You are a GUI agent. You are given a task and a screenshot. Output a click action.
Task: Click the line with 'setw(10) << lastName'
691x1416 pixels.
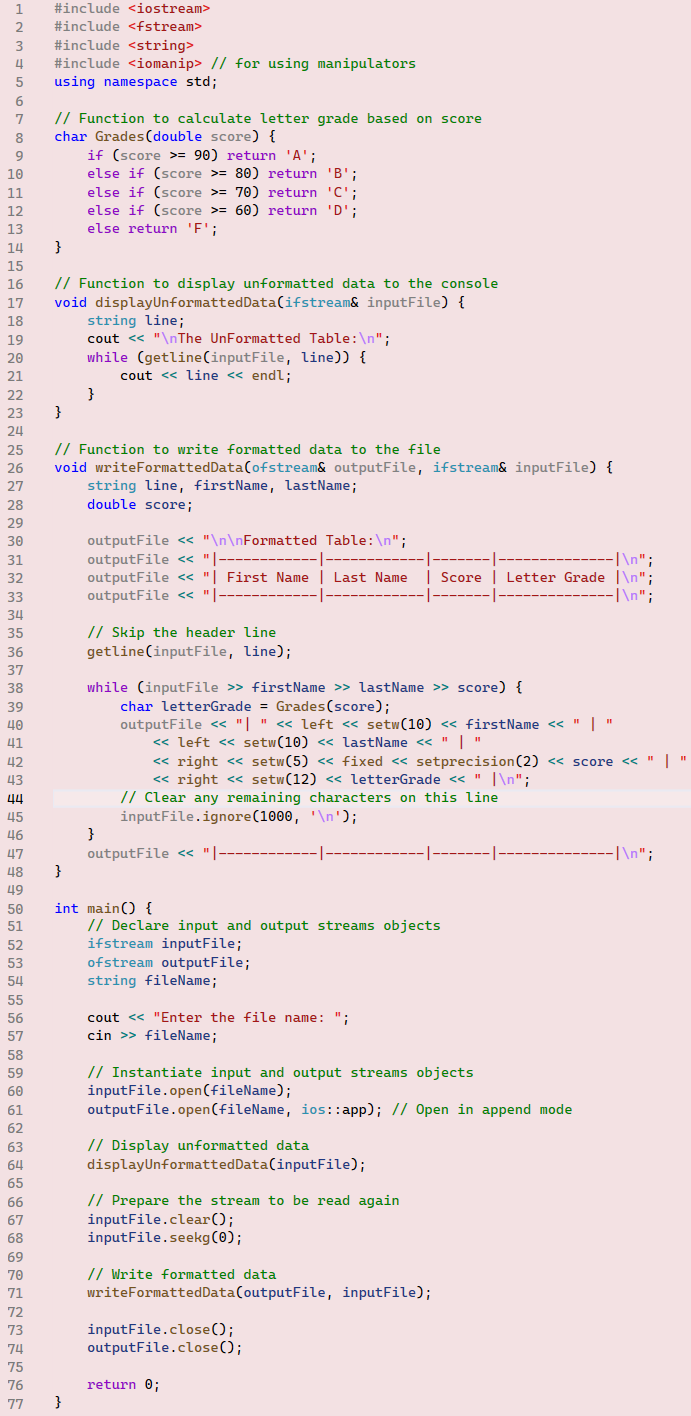coord(317,742)
